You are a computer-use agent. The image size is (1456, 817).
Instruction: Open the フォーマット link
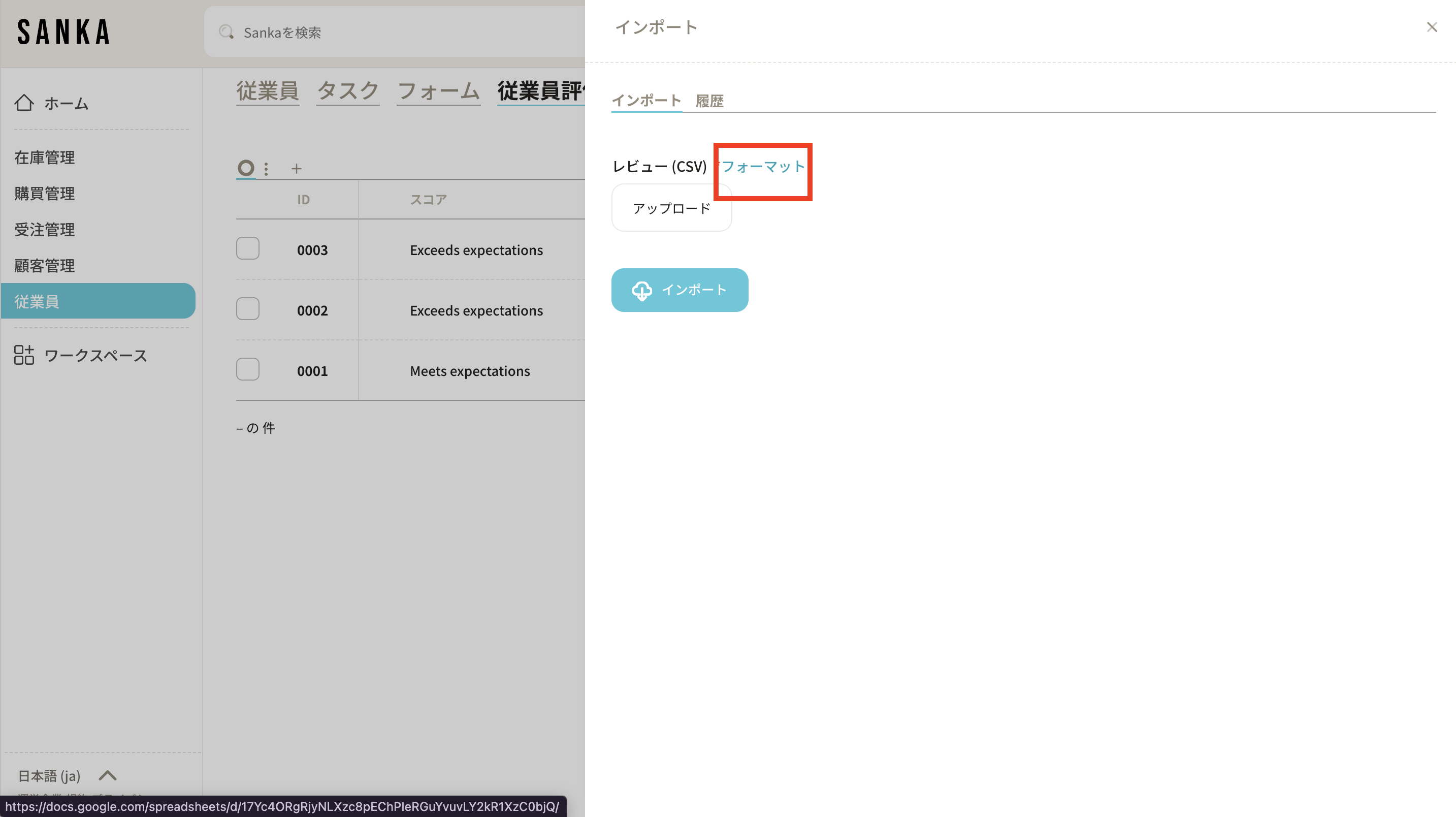(x=763, y=167)
